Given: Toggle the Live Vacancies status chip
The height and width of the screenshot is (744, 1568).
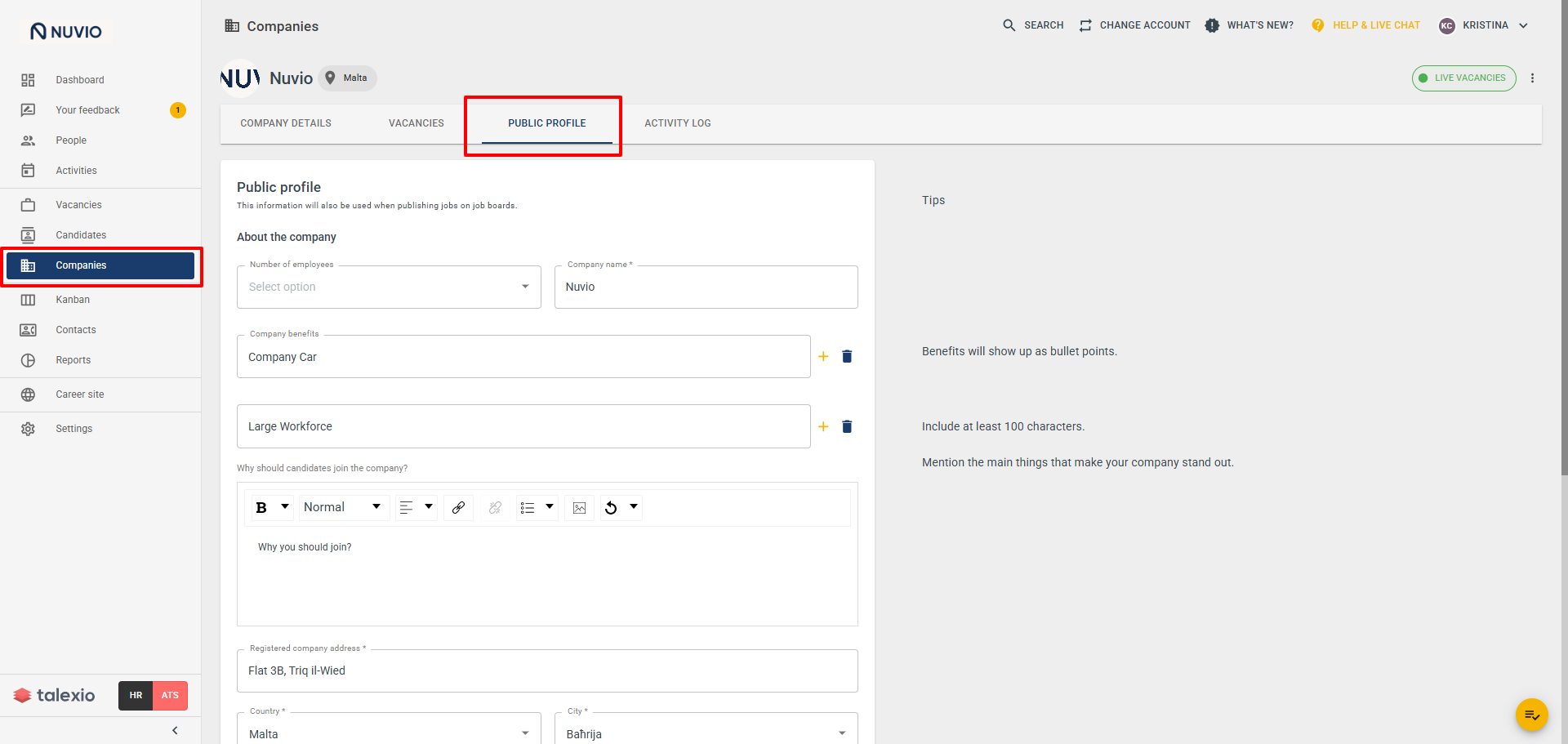Looking at the screenshot, I should [x=1463, y=78].
